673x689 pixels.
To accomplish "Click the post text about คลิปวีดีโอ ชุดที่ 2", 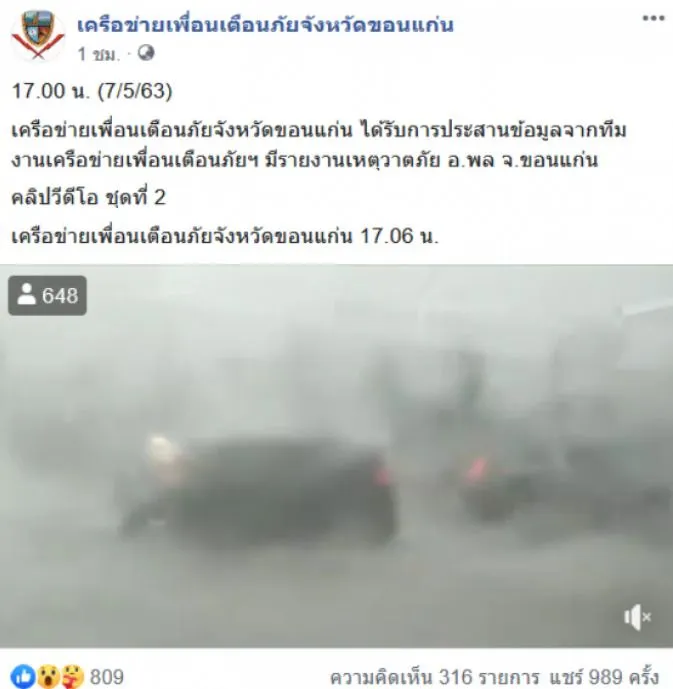I will tap(88, 197).
